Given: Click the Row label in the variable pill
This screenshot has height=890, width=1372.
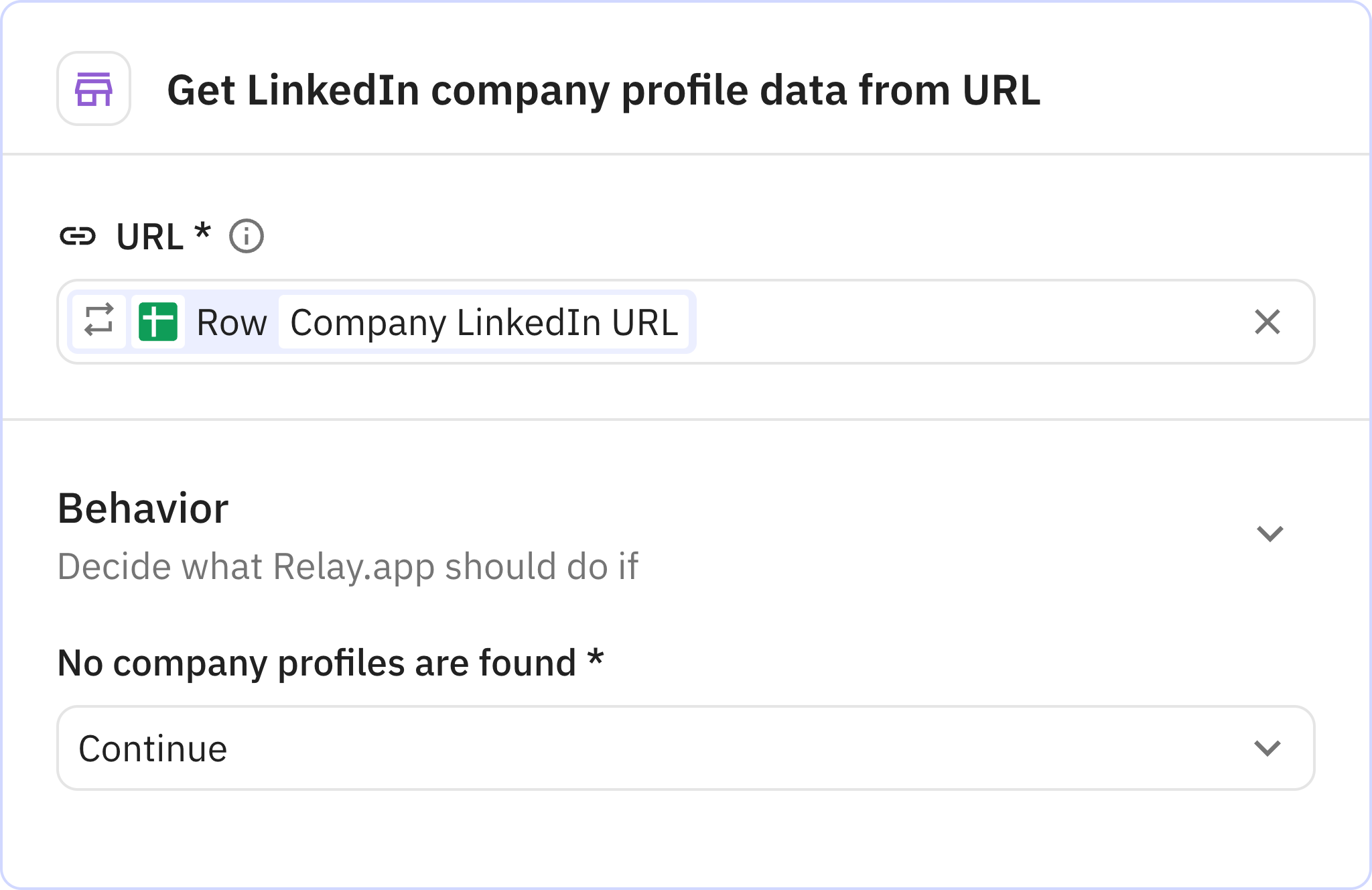Looking at the screenshot, I should (230, 322).
